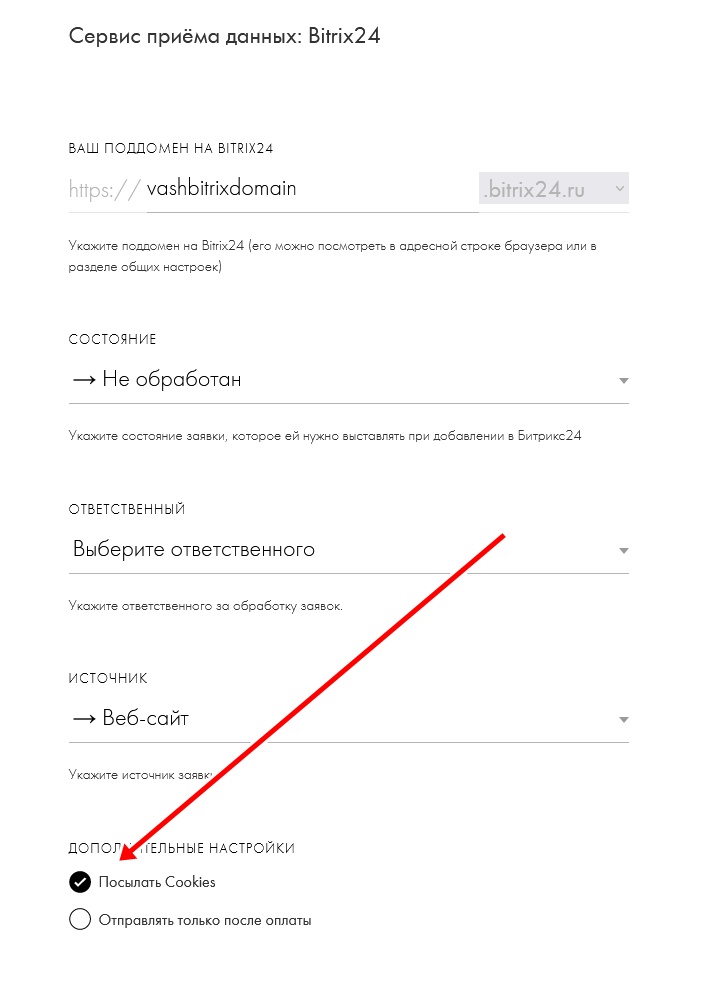
Task: Click the ВАШ ПОДДОМЕН НА BITRIX24 label
Action: coord(171,148)
